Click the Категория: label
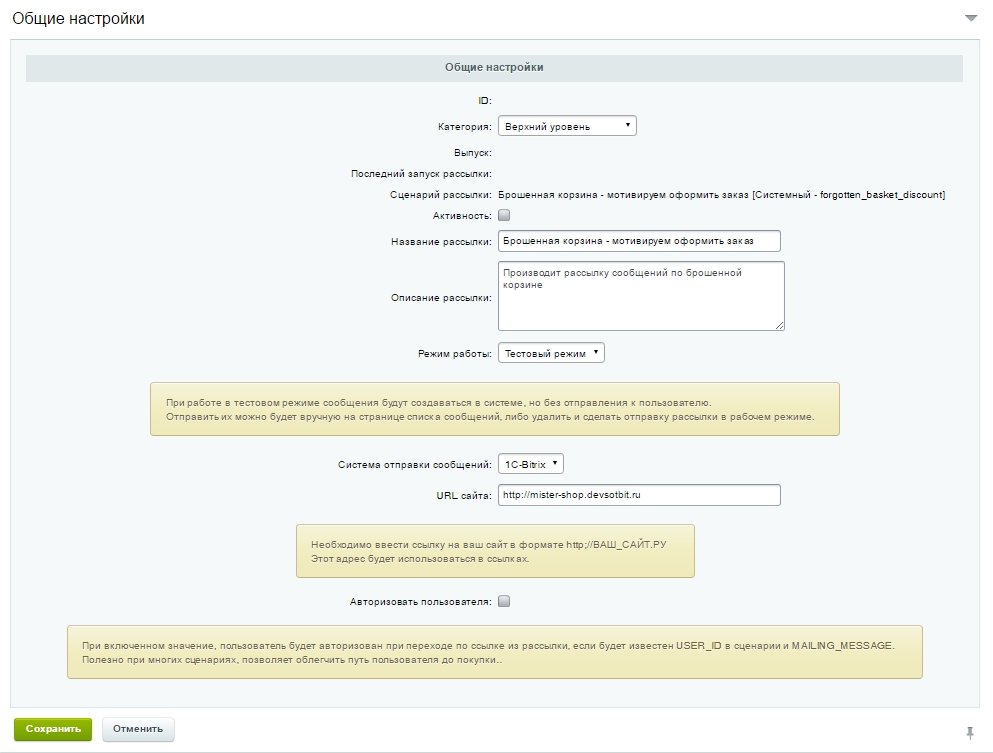The width and height of the screenshot is (993, 753). tap(464, 127)
